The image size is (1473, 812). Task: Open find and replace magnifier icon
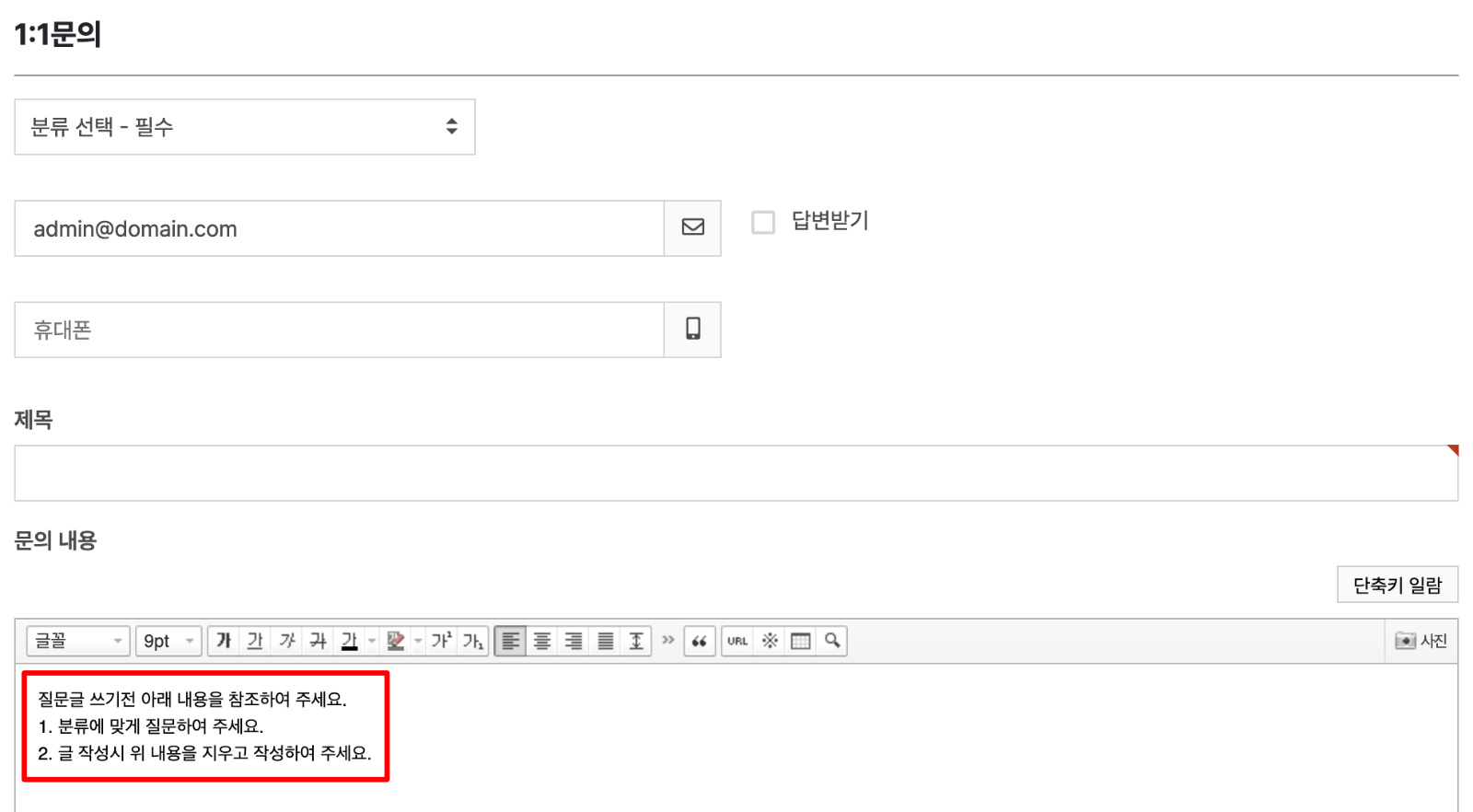pos(832,641)
